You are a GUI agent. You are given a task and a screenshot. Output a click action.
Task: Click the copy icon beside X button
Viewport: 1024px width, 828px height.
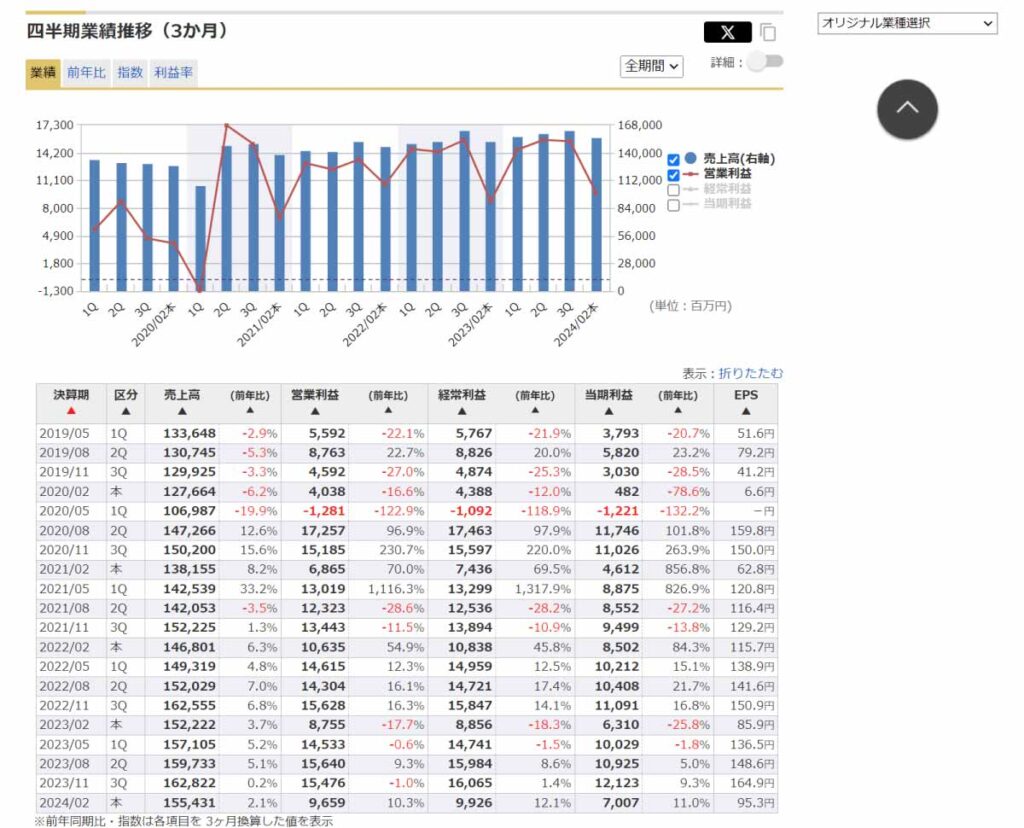769,32
